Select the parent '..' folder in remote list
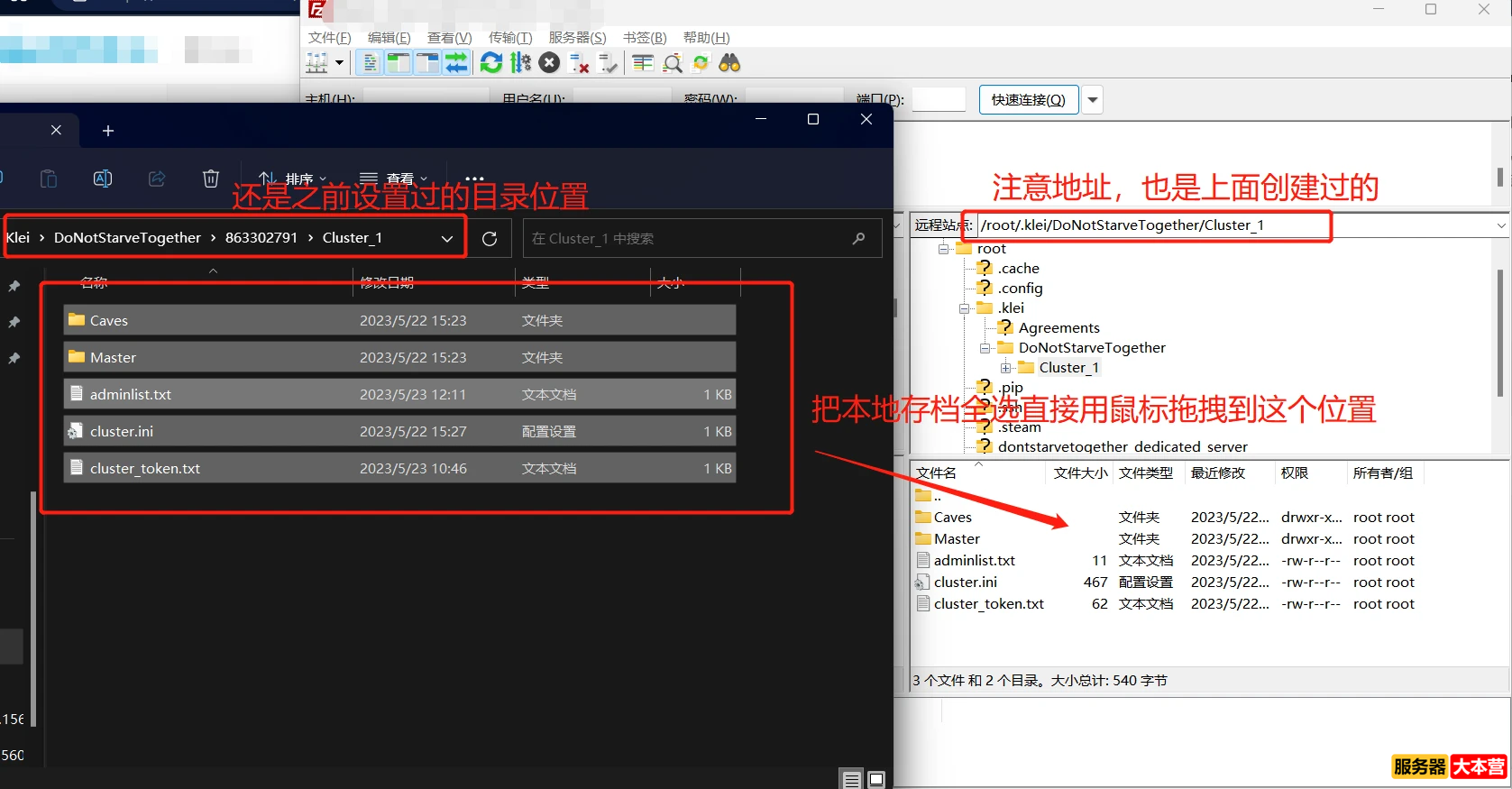The image size is (1512, 789). click(929, 496)
